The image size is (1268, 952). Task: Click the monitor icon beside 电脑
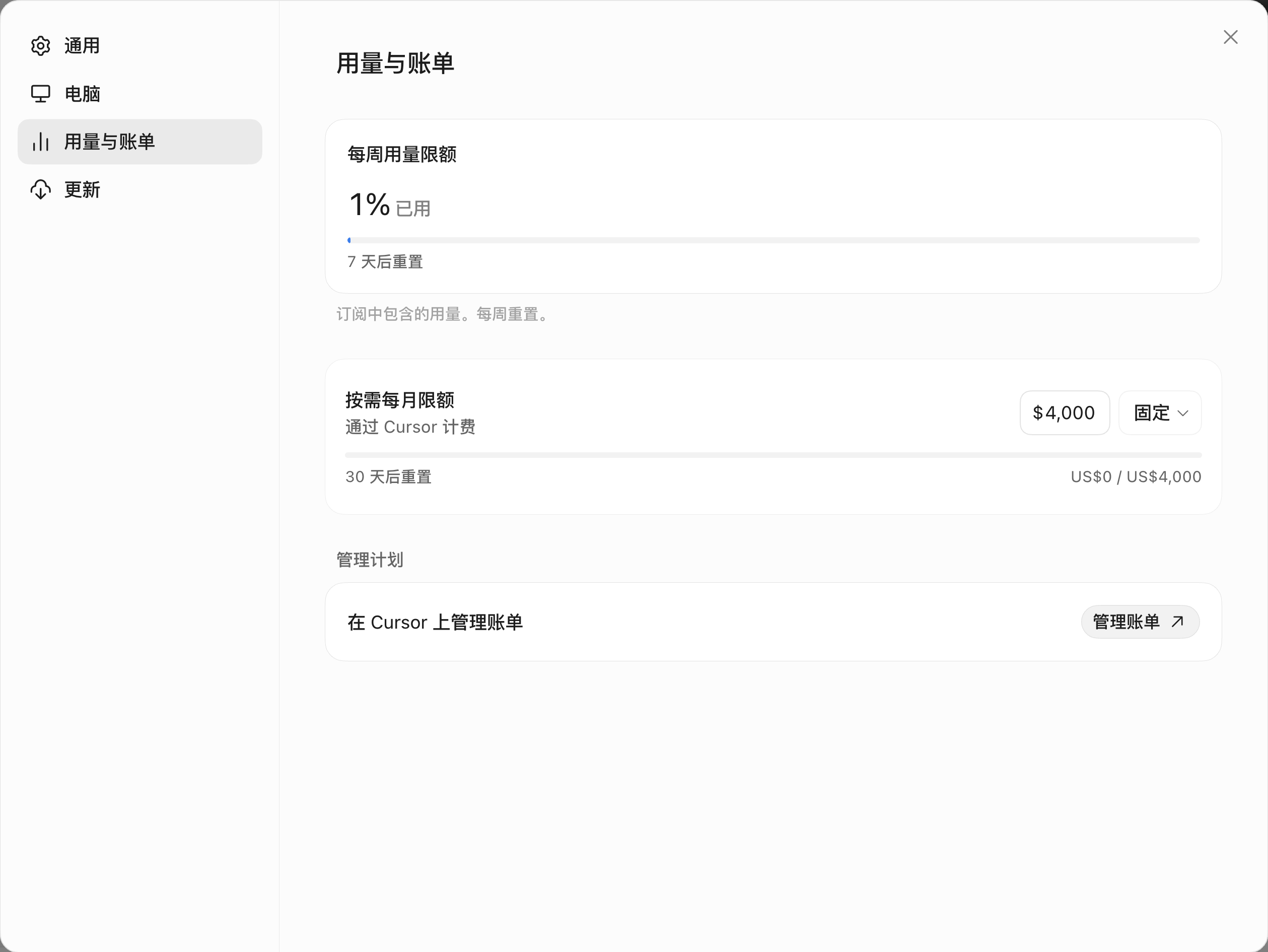(x=41, y=94)
